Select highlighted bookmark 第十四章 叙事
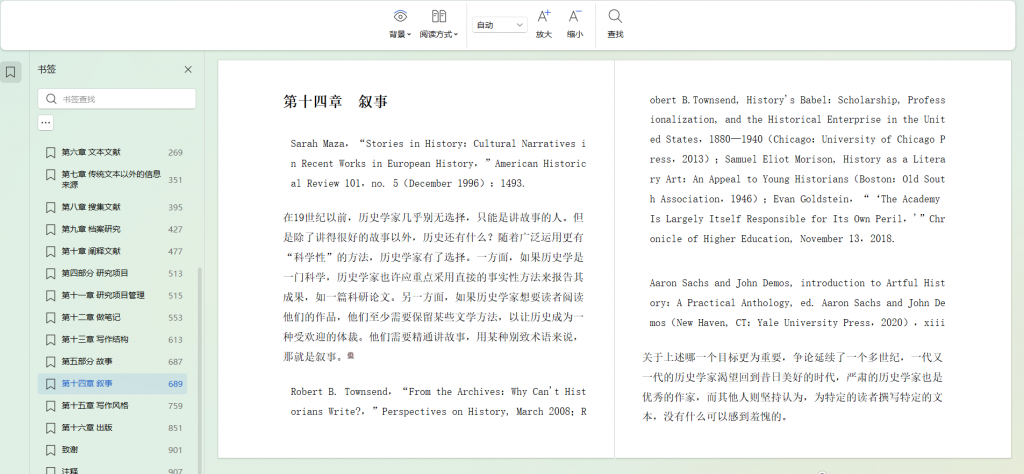The width and height of the screenshot is (1024, 474). click(112, 384)
